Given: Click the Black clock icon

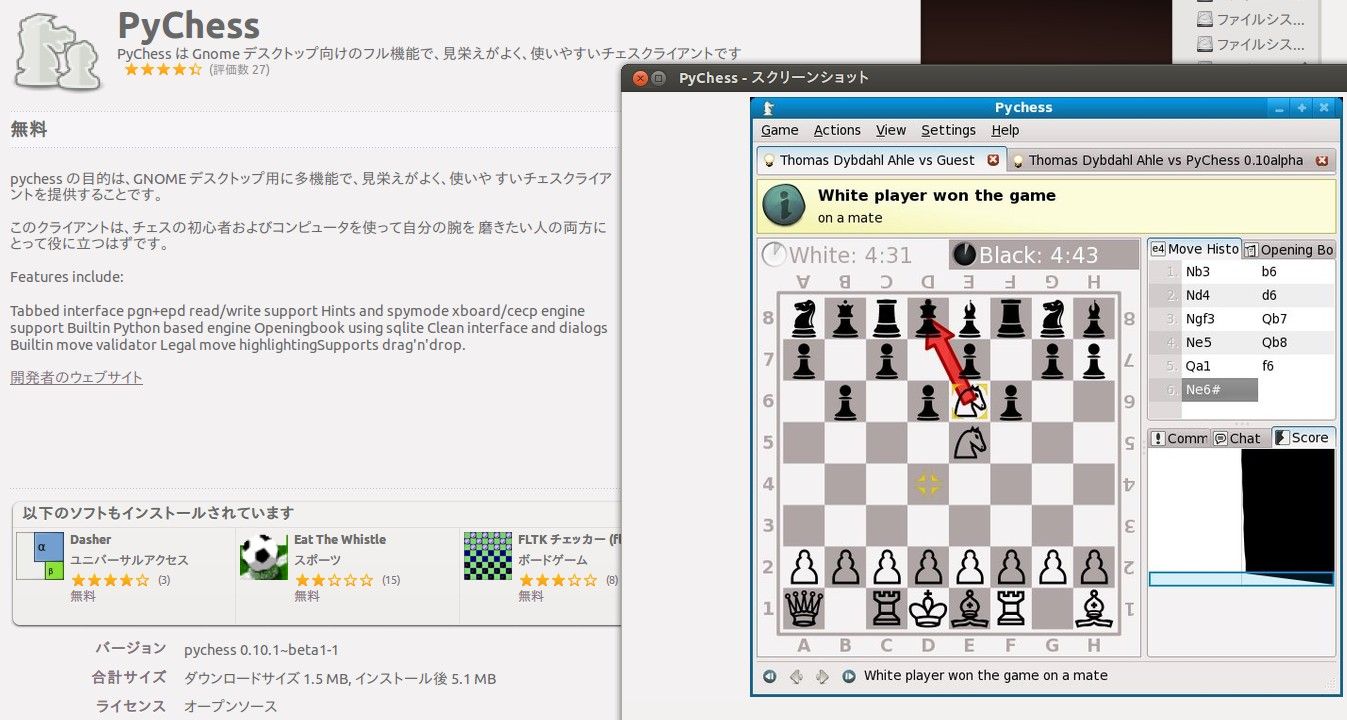Looking at the screenshot, I should (964, 255).
